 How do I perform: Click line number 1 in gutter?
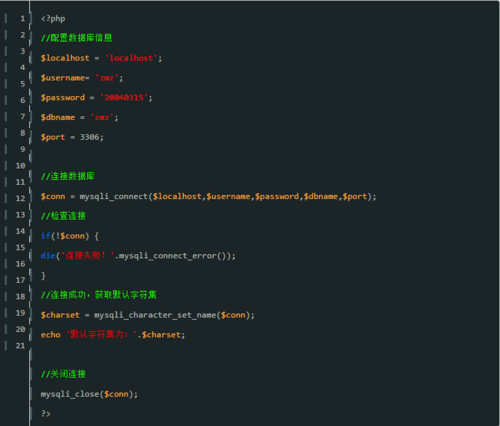[x=22, y=18]
